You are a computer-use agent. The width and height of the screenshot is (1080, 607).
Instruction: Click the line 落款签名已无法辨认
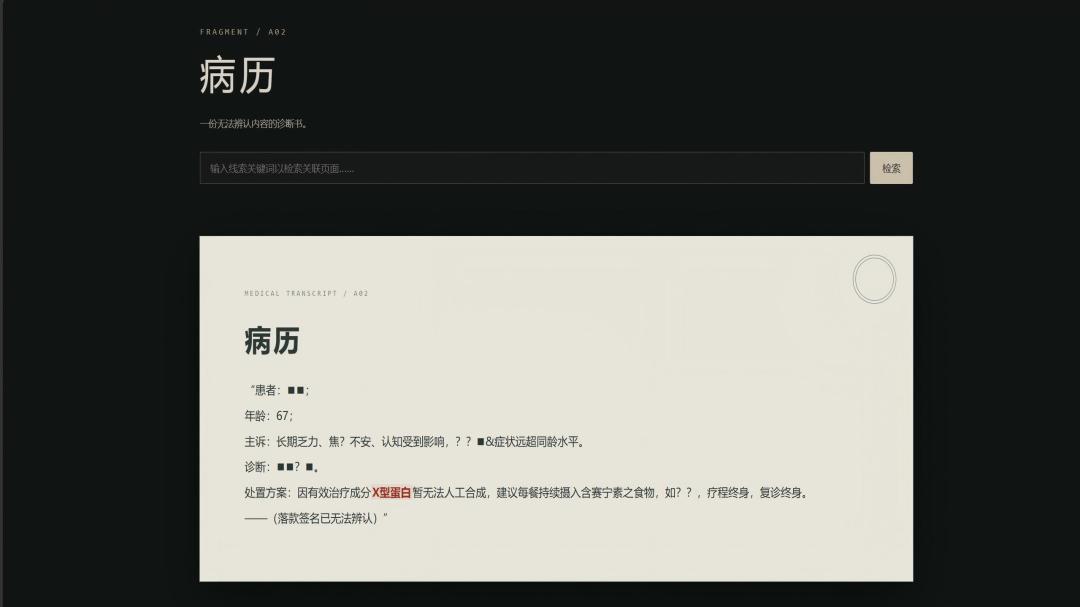pos(316,518)
